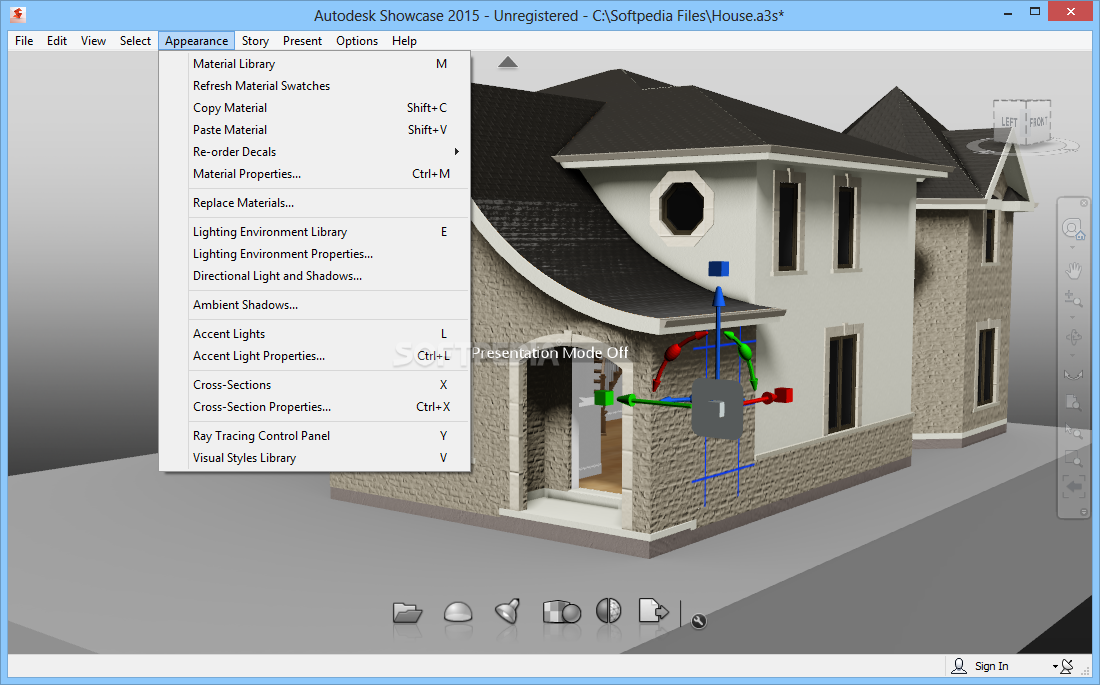This screenshot has height=685, width=1100.
Task: Select Ambient Shadows...
Action: coord(314,305)
